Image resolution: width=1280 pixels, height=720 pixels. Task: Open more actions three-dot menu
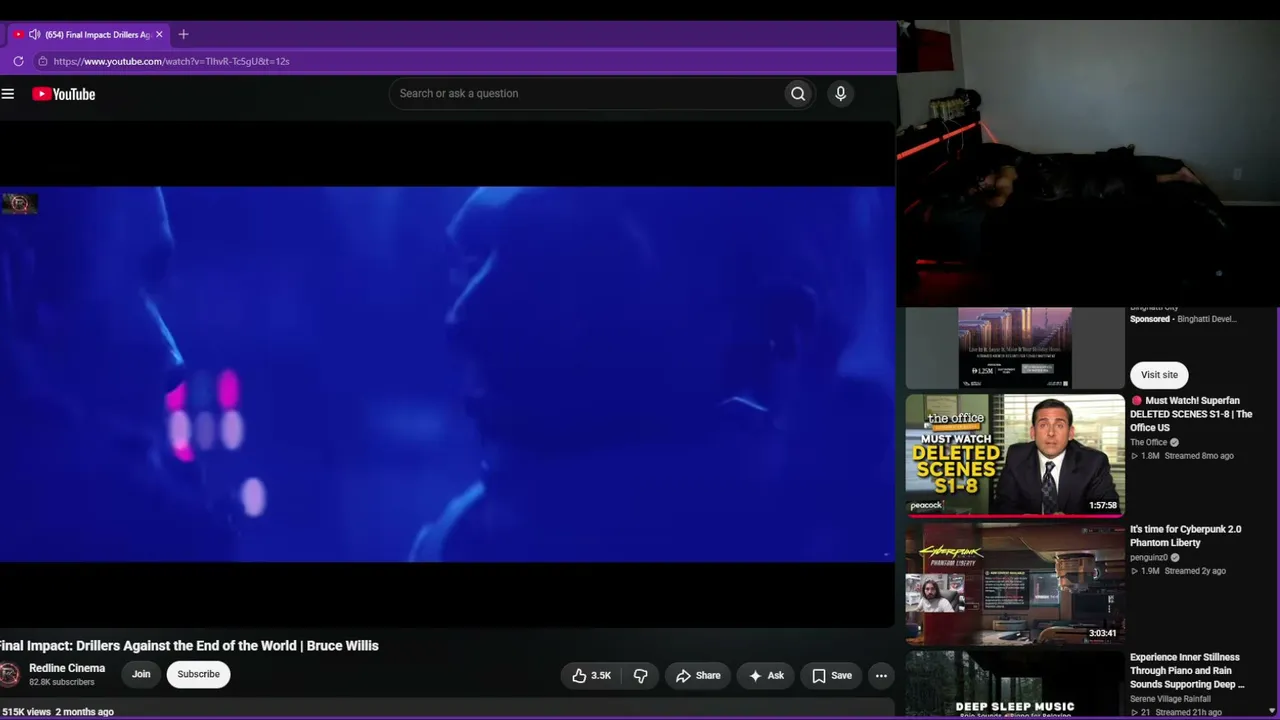[881, 676]
